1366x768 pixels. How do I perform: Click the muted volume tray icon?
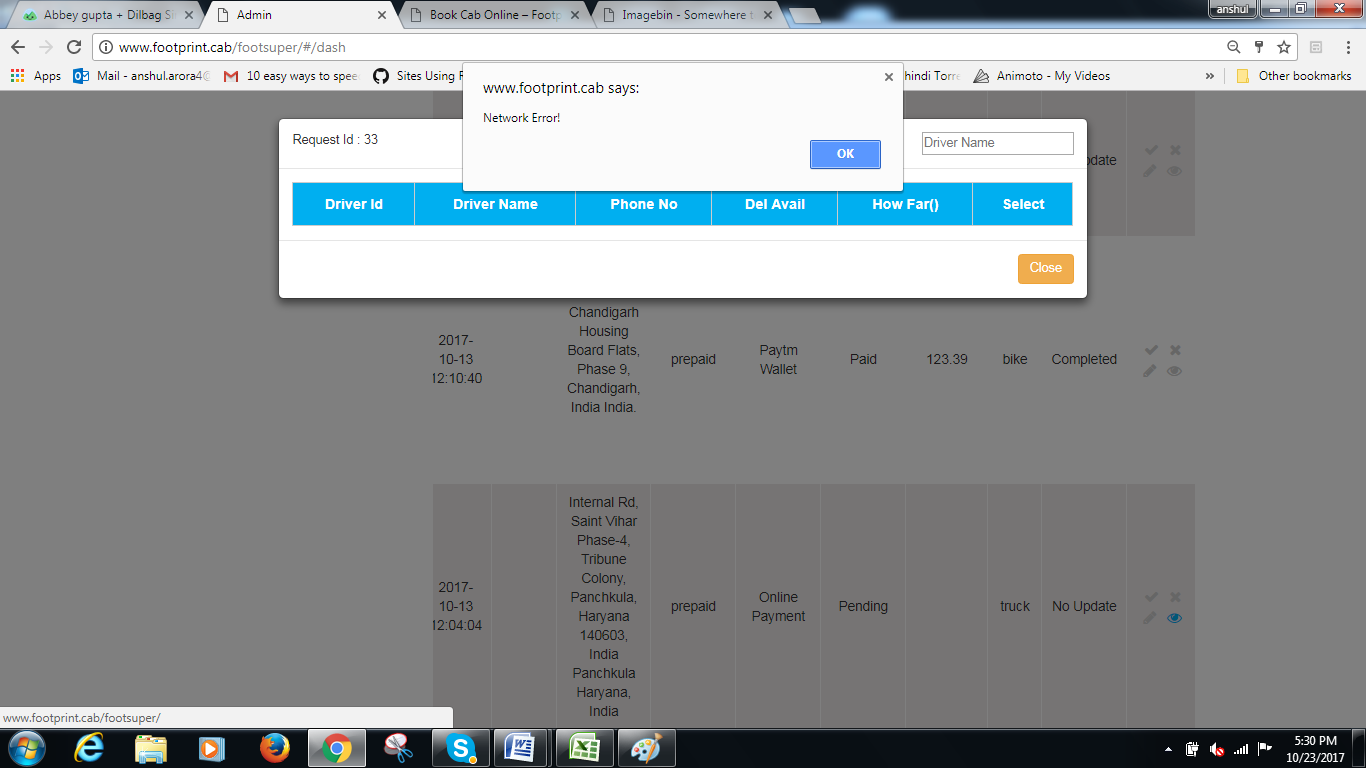coord(1217,749)
